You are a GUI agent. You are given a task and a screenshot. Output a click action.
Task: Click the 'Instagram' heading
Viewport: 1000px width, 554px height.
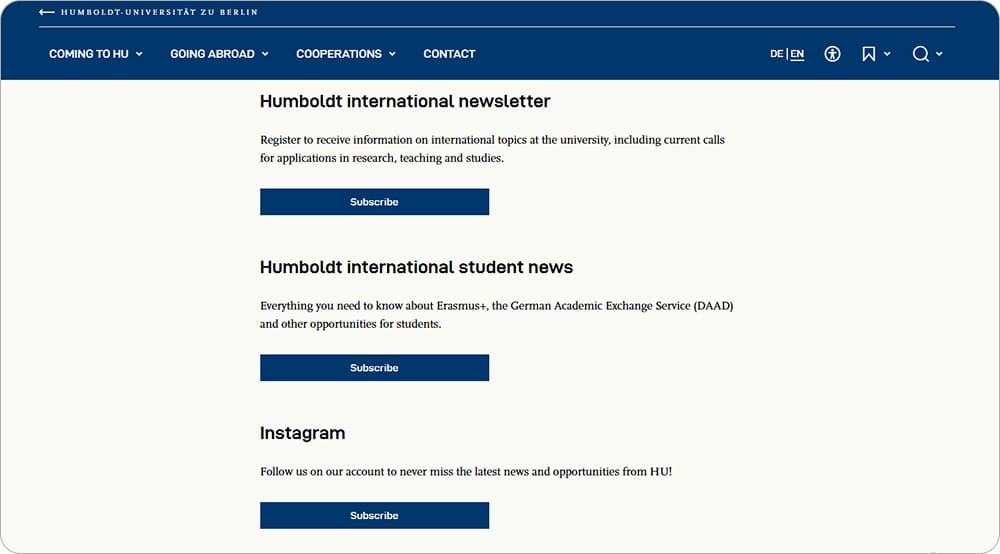pos(302,434)
